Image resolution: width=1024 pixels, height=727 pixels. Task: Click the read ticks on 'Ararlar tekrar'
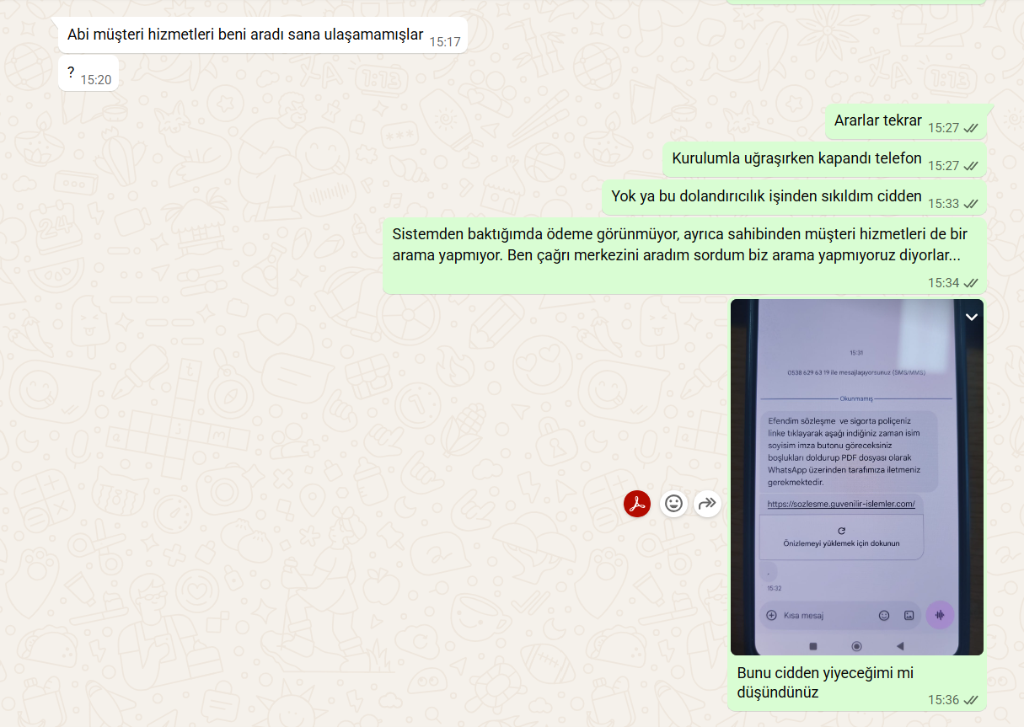pos(971,128)
